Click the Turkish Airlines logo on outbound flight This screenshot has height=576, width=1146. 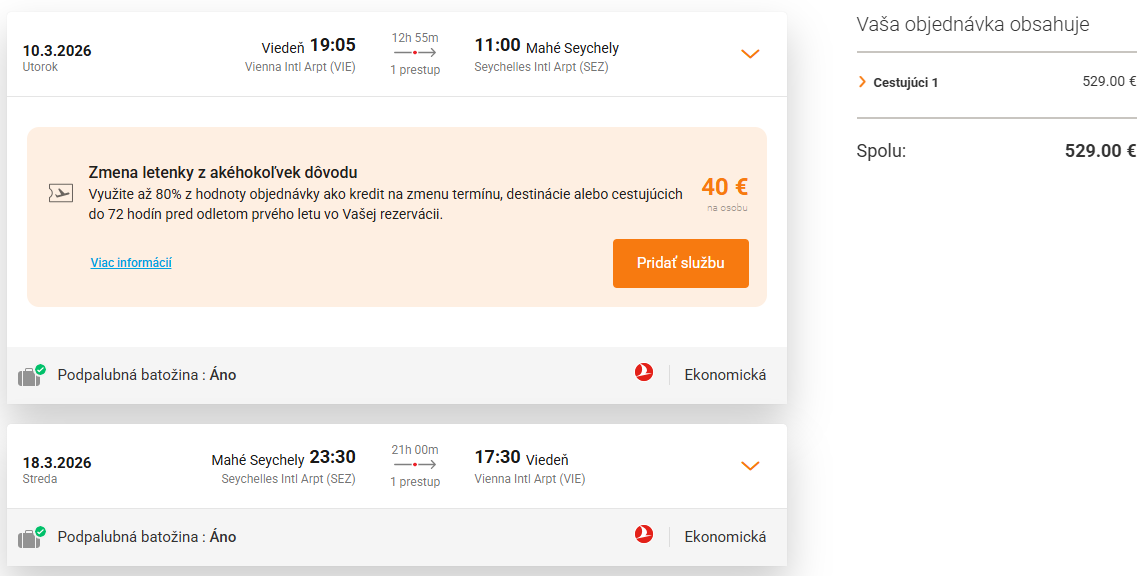[x=644, y=371]
